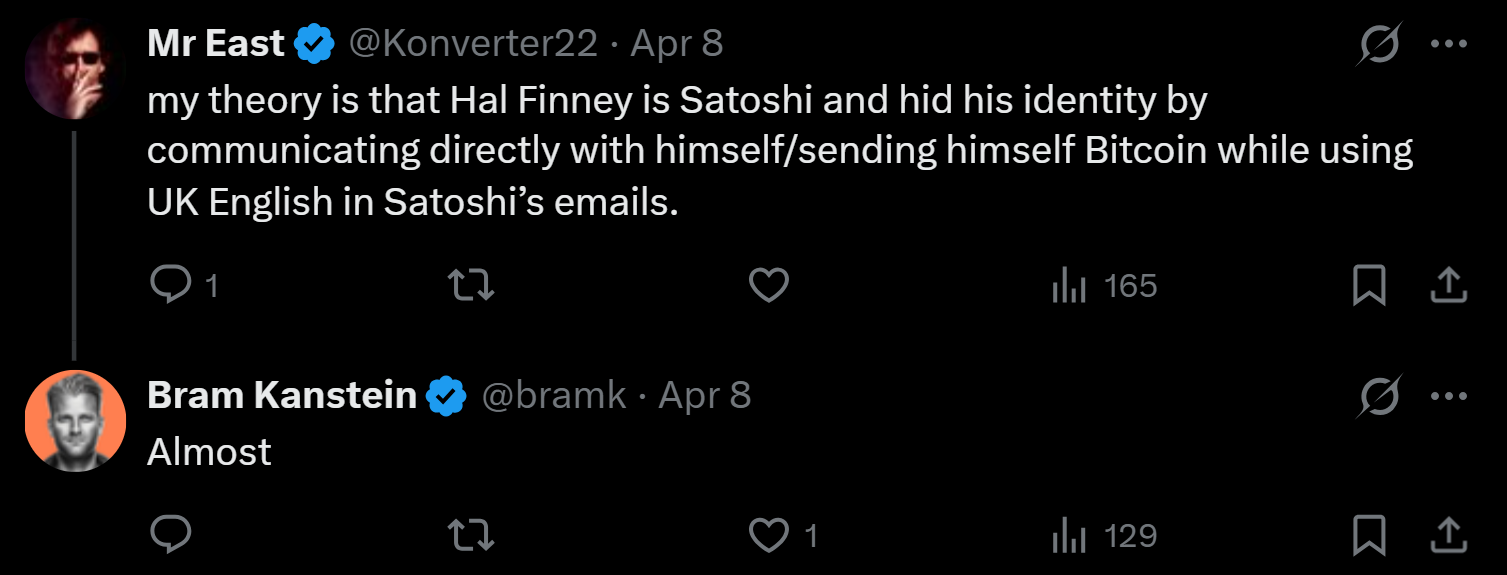Repost Mr East's Hal Finney tweet
The image size is (1507, 575).
(x=470, y=287)
